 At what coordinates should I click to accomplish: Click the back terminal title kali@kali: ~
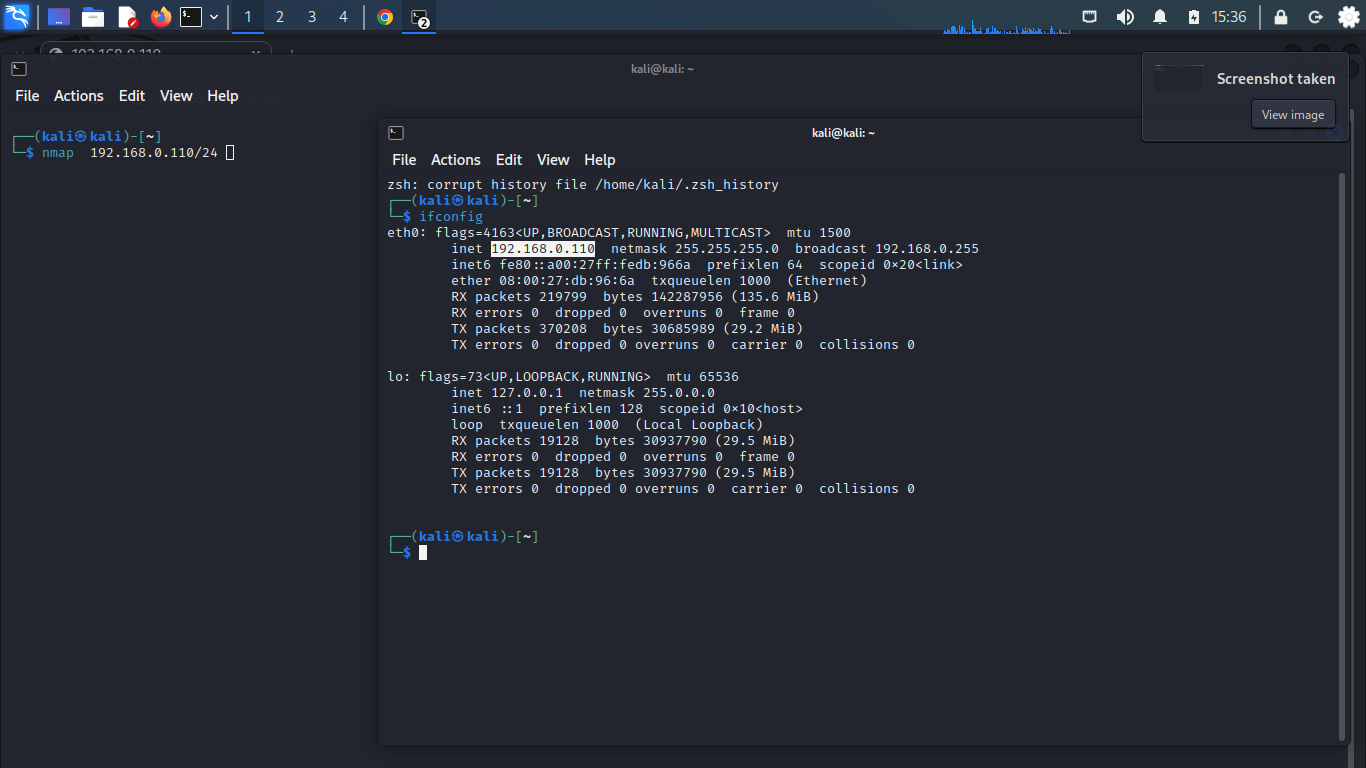click(662, 68)
